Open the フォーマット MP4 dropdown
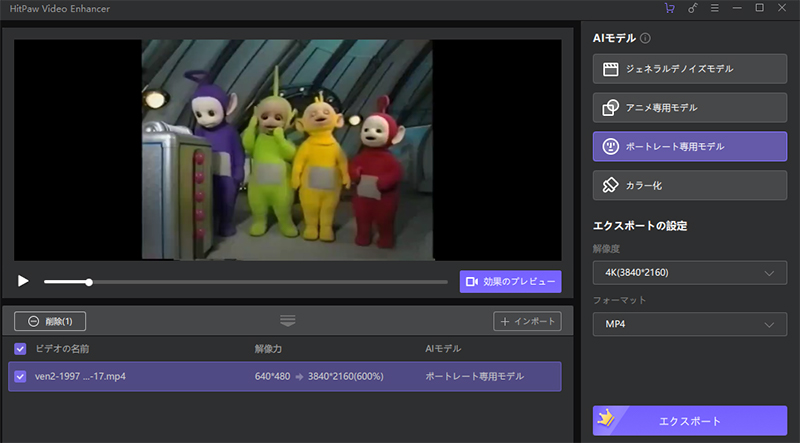800x443 pixels. tap(689, 325)
